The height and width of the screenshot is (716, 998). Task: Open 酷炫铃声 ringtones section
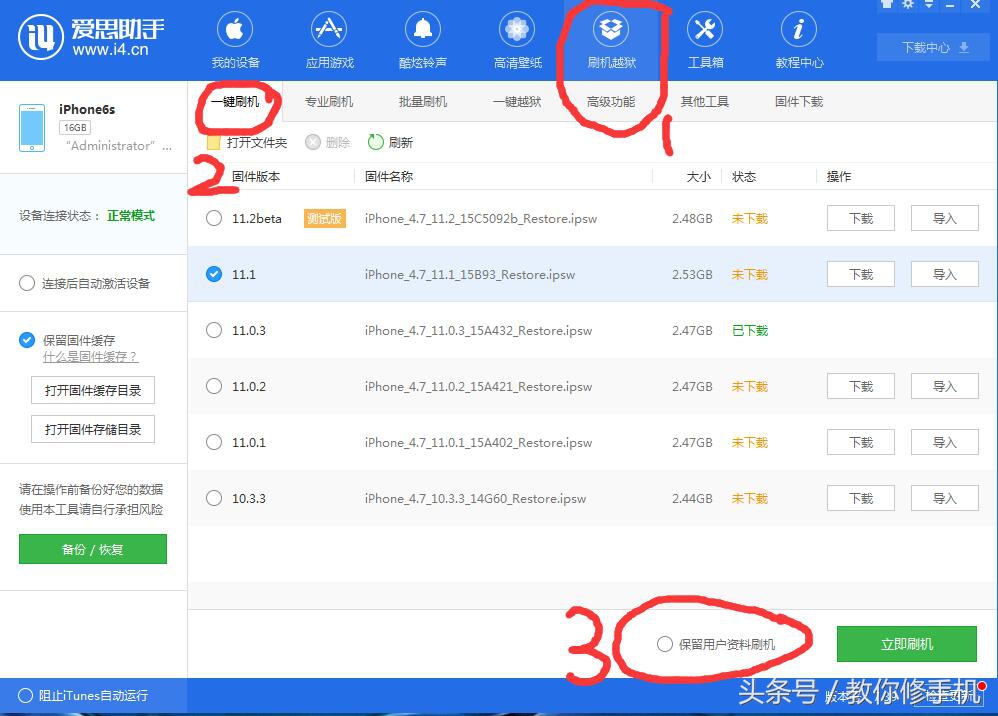tap(423, 41)
